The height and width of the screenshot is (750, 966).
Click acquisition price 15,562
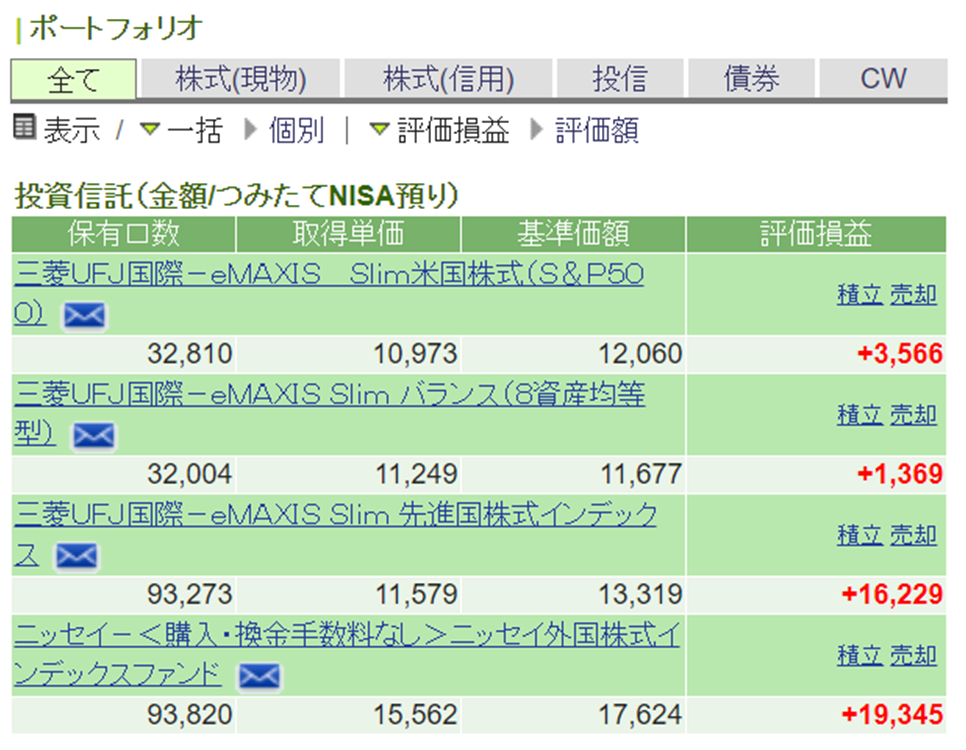(x=416, y=715)
